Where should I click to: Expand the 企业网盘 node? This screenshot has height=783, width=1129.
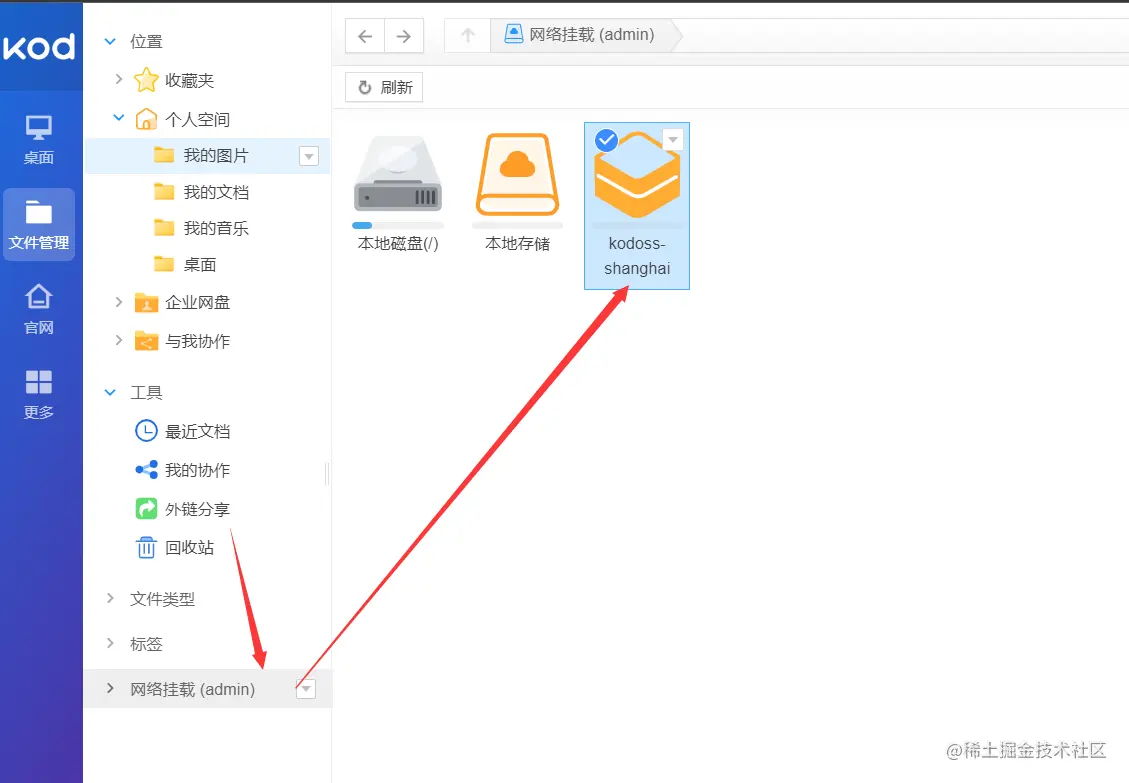[x=119, y=302]
